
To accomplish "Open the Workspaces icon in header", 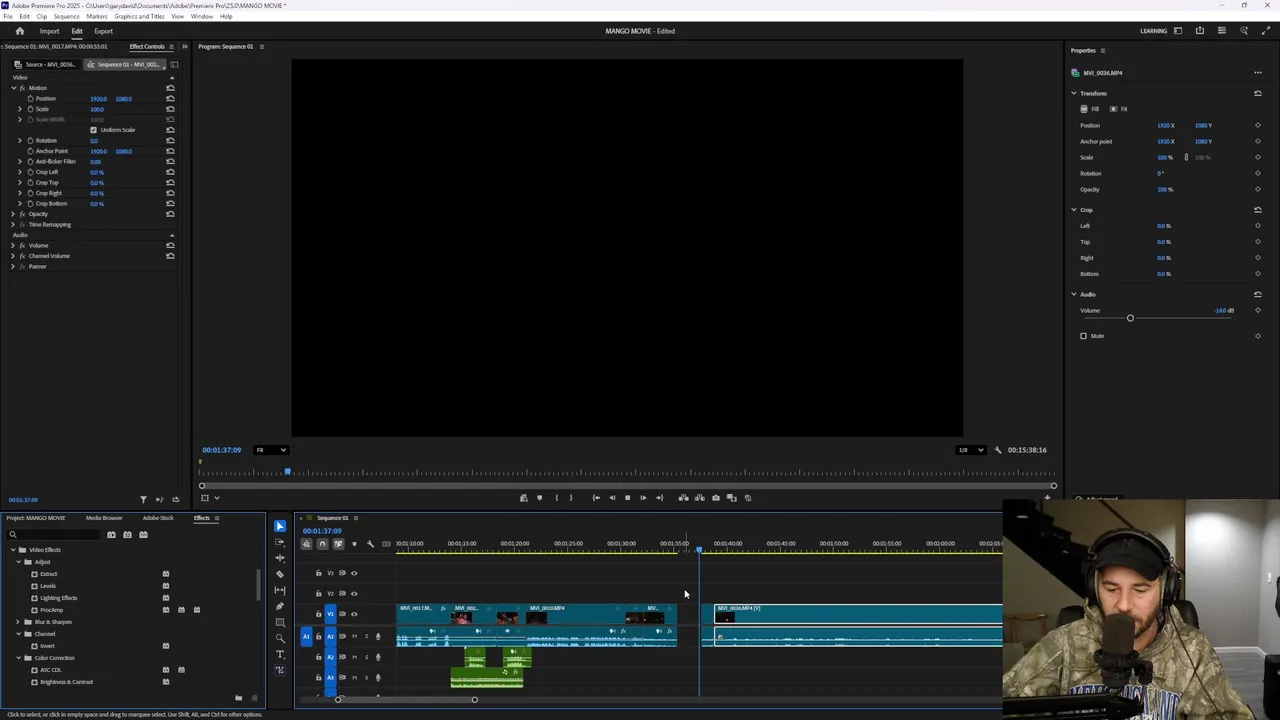I will [1178, 31].
